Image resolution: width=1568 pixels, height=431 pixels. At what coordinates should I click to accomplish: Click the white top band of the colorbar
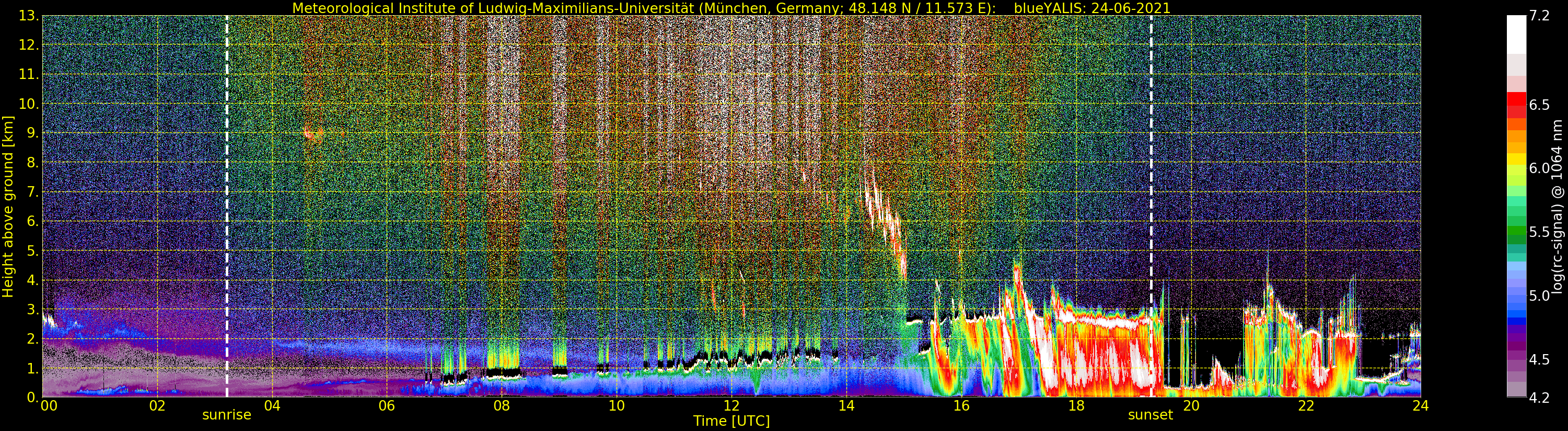(1516, 35)
